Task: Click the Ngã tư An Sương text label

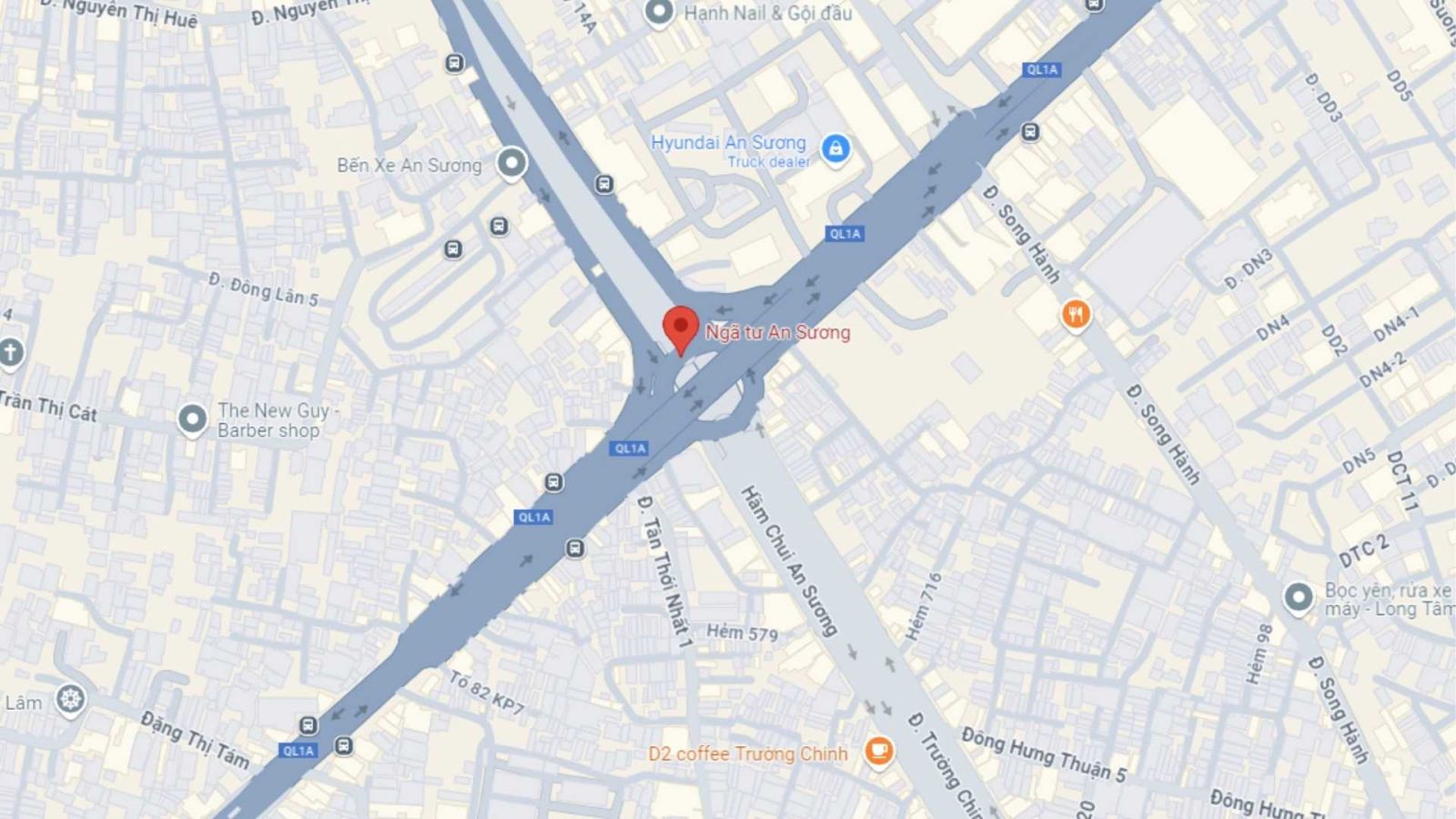Action: pos(778,332)
